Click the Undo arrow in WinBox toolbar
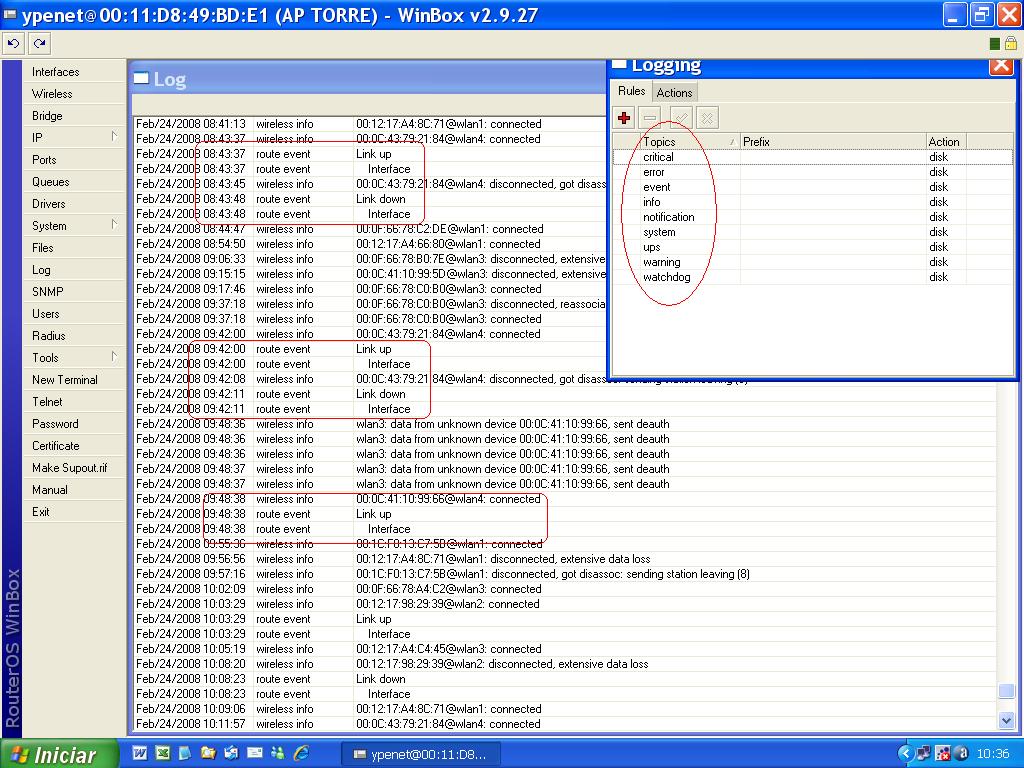 tap(13, 44)
